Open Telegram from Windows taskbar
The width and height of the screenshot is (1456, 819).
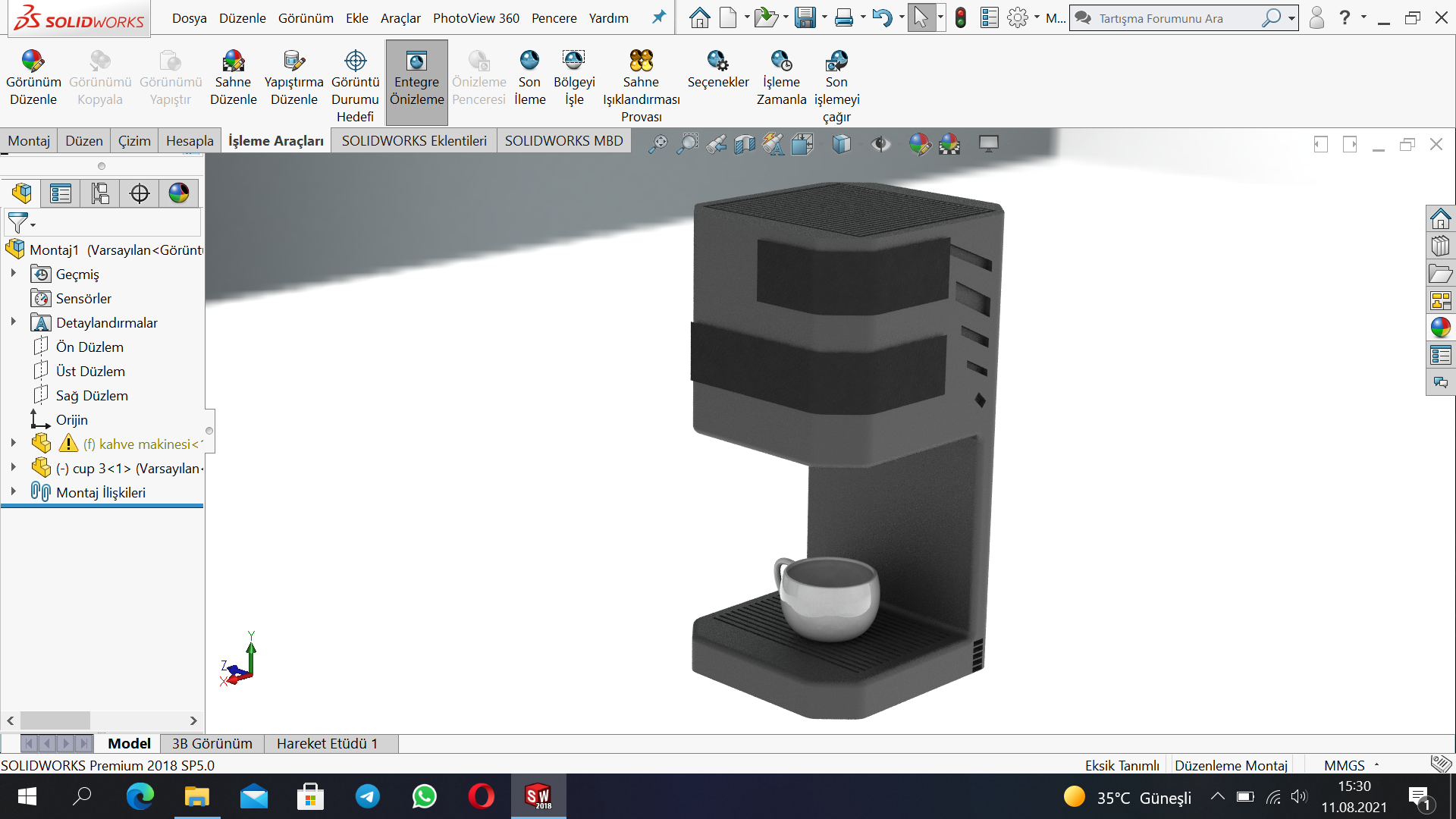pyautogui.click(x=368, y=796)
